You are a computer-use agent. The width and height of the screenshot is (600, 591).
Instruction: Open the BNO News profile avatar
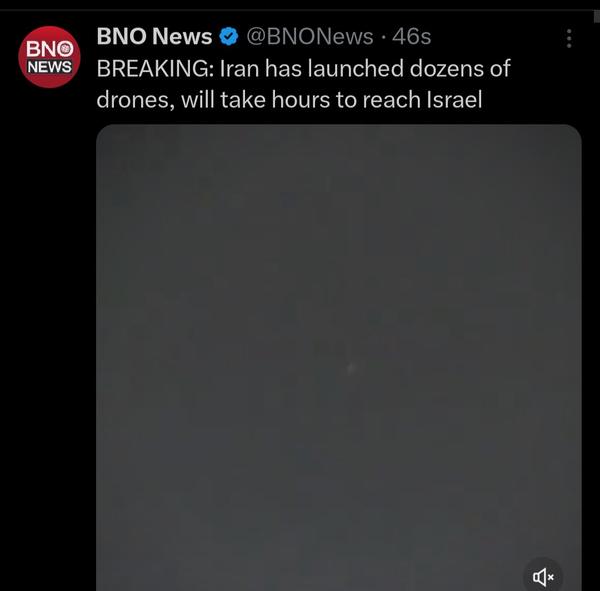49,57
